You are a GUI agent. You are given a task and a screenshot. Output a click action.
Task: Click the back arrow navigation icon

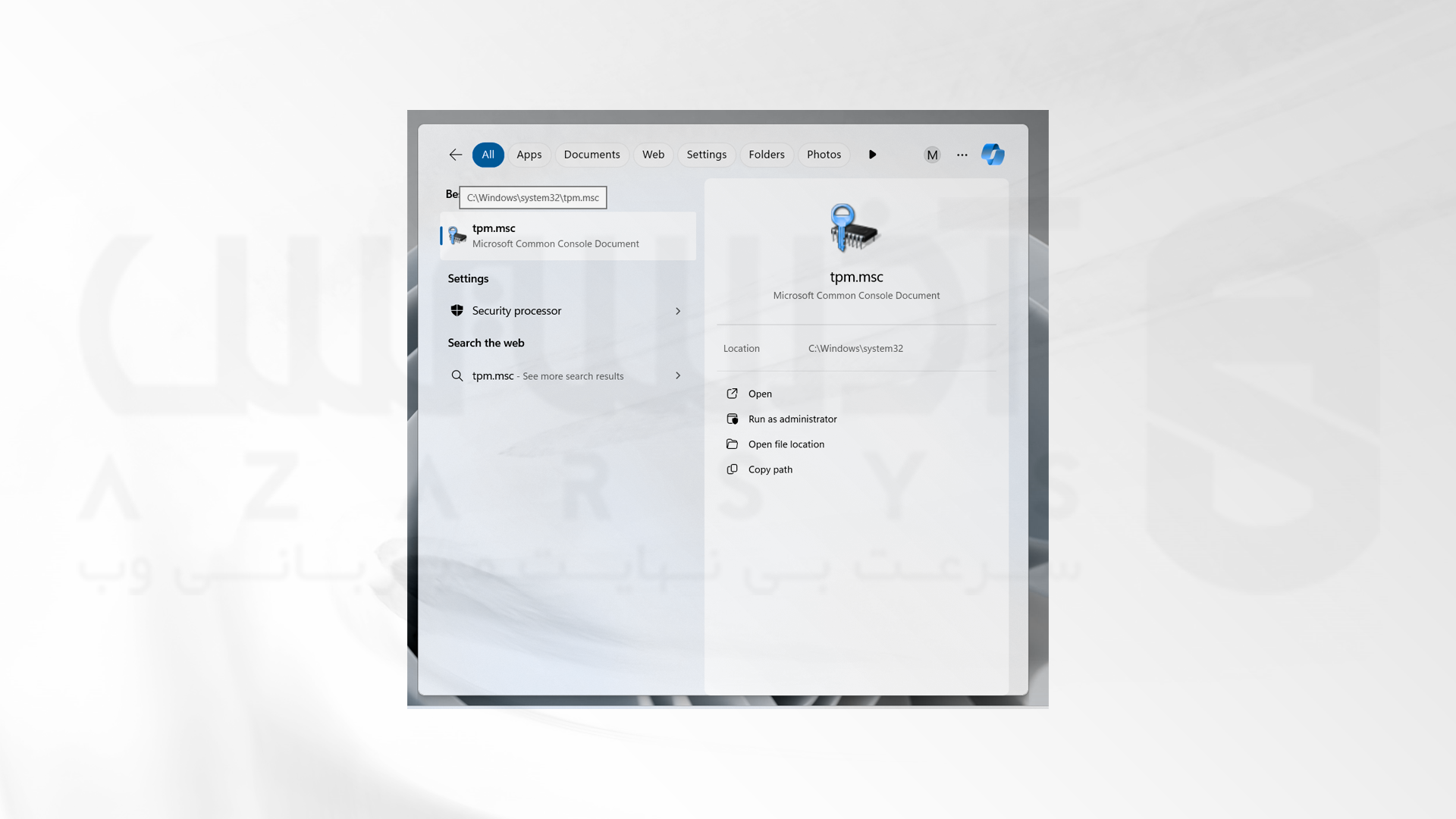pyautogui.click(x=454, y=154)
